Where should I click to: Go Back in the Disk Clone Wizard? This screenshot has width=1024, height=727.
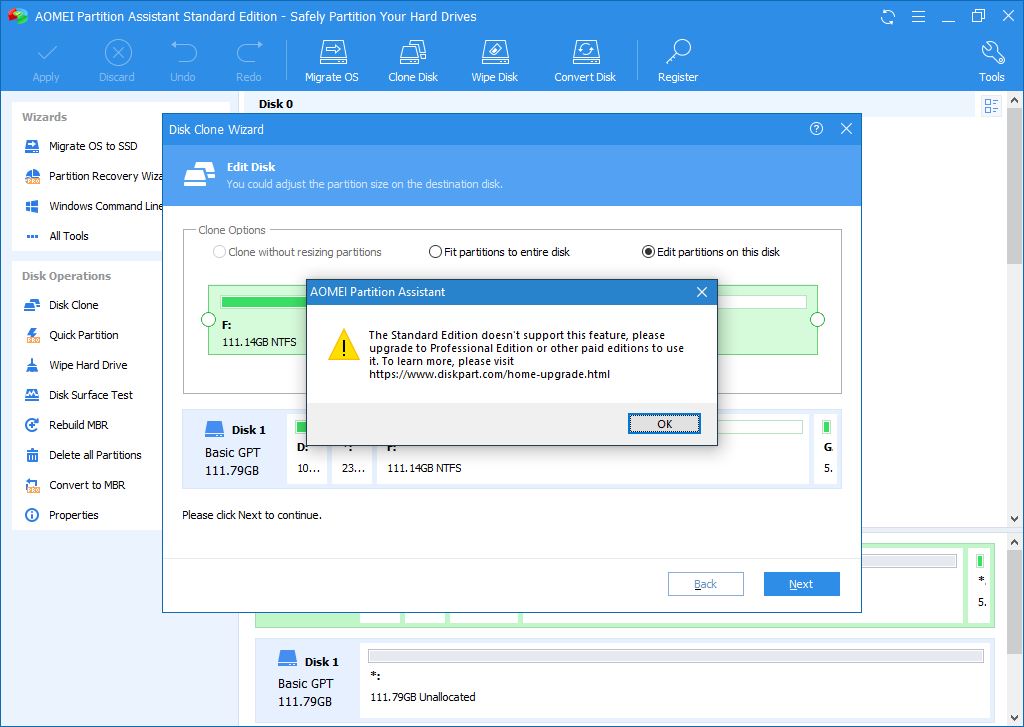coord(705,584)
